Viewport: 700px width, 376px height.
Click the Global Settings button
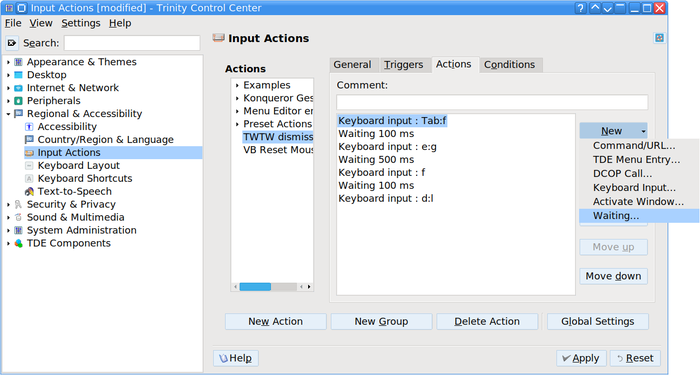coord(597,322)
